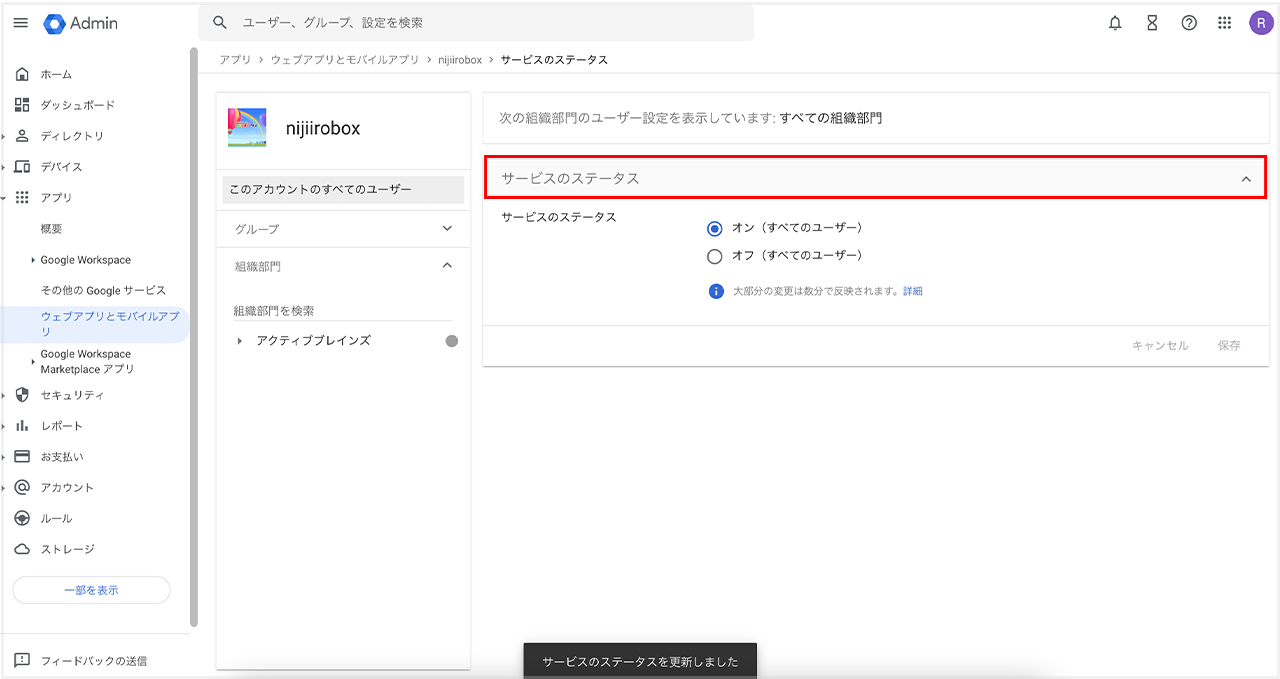Open ダッシュボード in the sidebar

77,105
